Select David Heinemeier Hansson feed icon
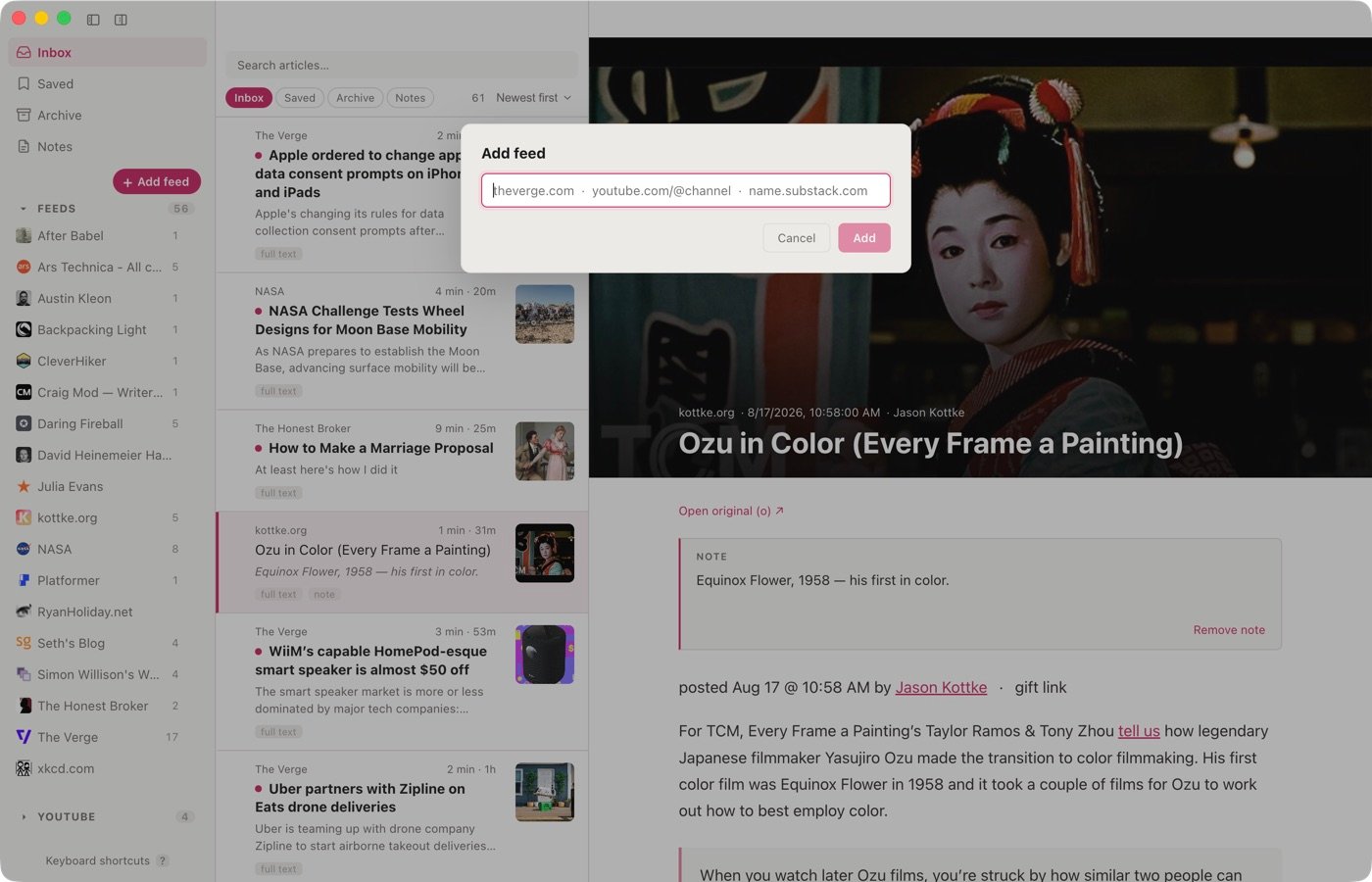1372x882 pixels. [24, 456]
